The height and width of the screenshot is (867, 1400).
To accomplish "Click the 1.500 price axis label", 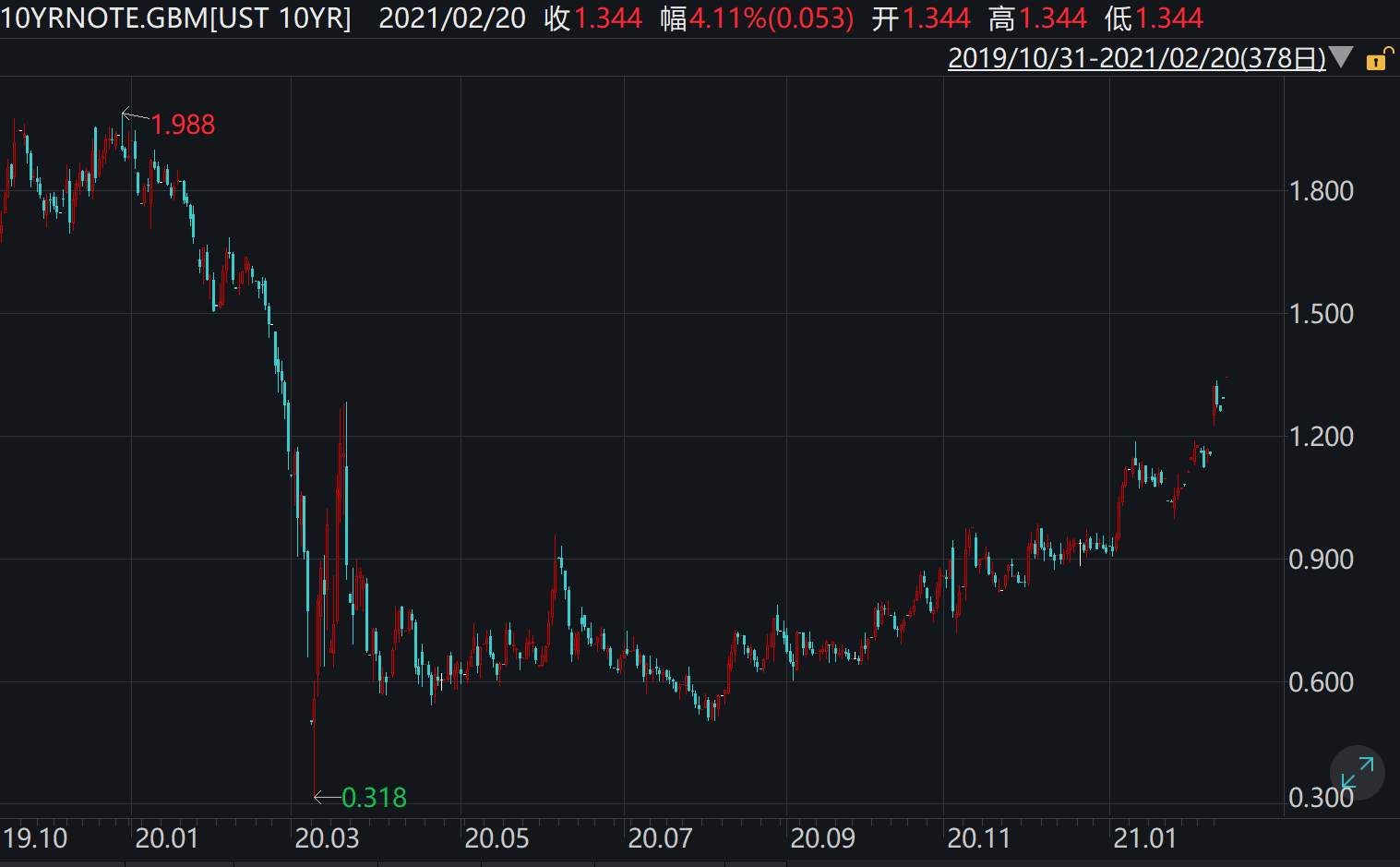I will (1321, 314).
